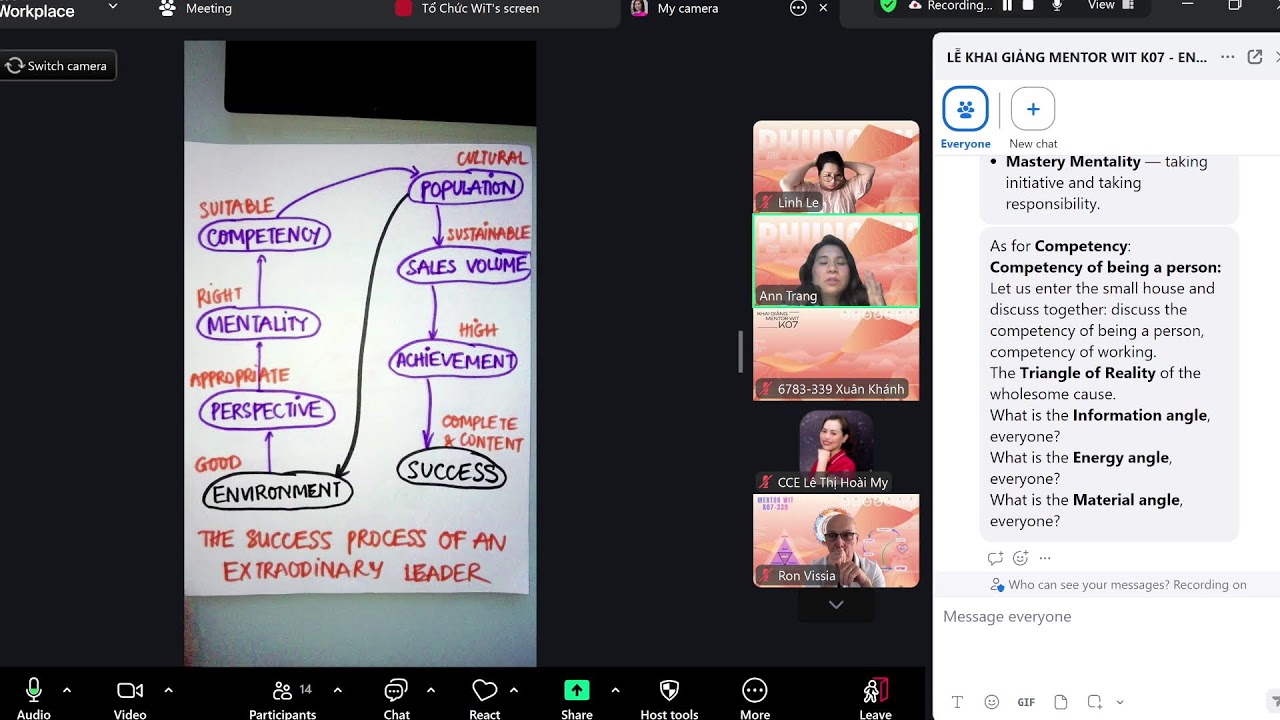Viewport: 1280px width, 720px height.
Task: Expand React options caret
Action: 514,690
